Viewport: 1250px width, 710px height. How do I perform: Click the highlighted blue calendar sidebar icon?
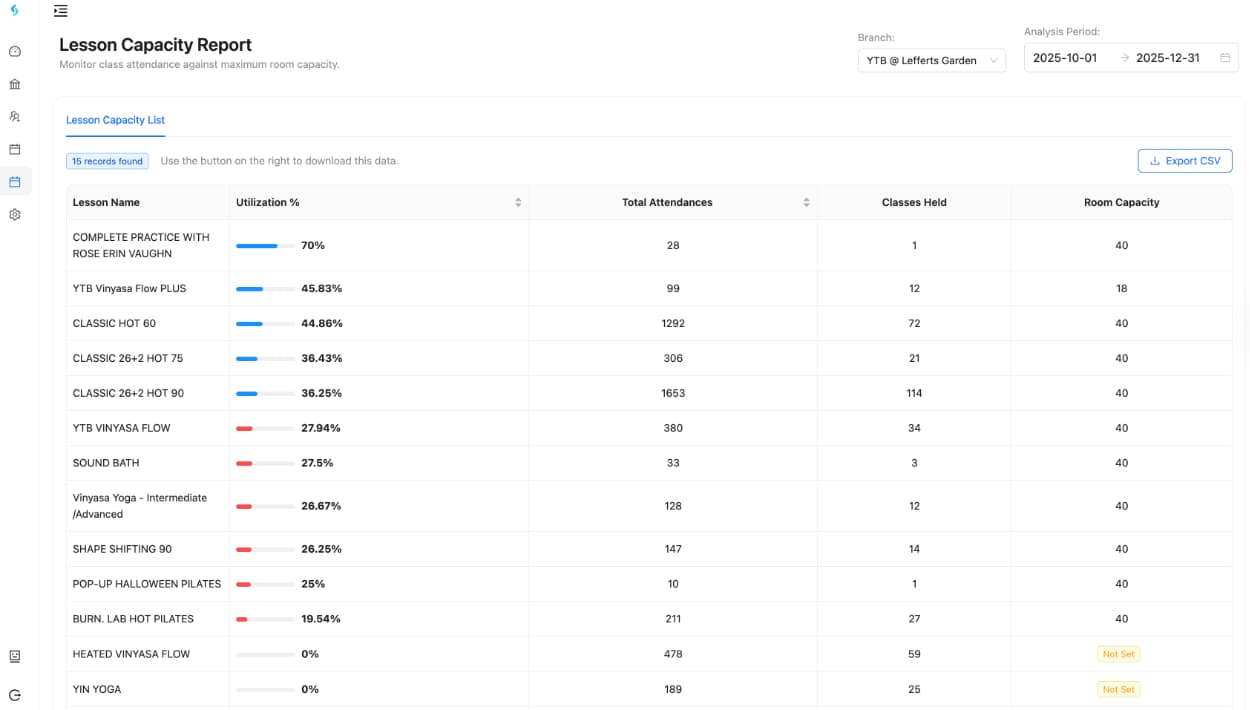[15, 182]
